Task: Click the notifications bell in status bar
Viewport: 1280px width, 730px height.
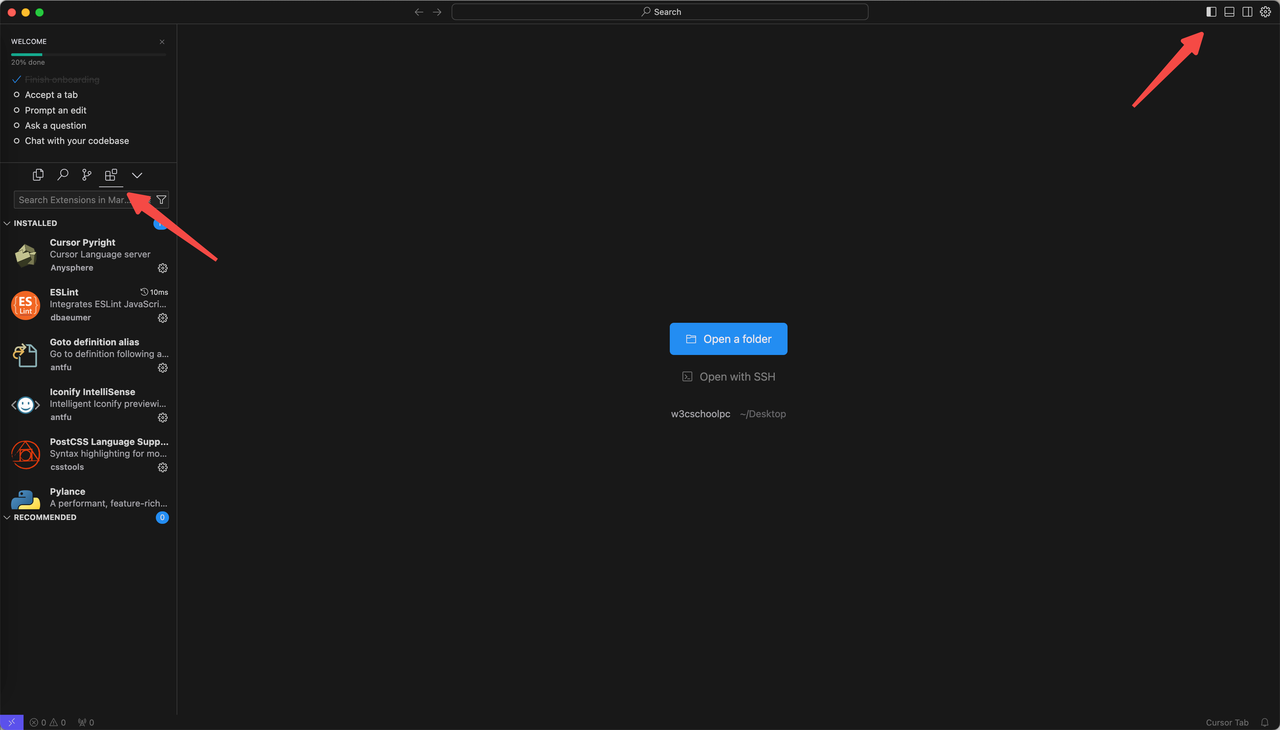Action: click(x=1265, y=722)
